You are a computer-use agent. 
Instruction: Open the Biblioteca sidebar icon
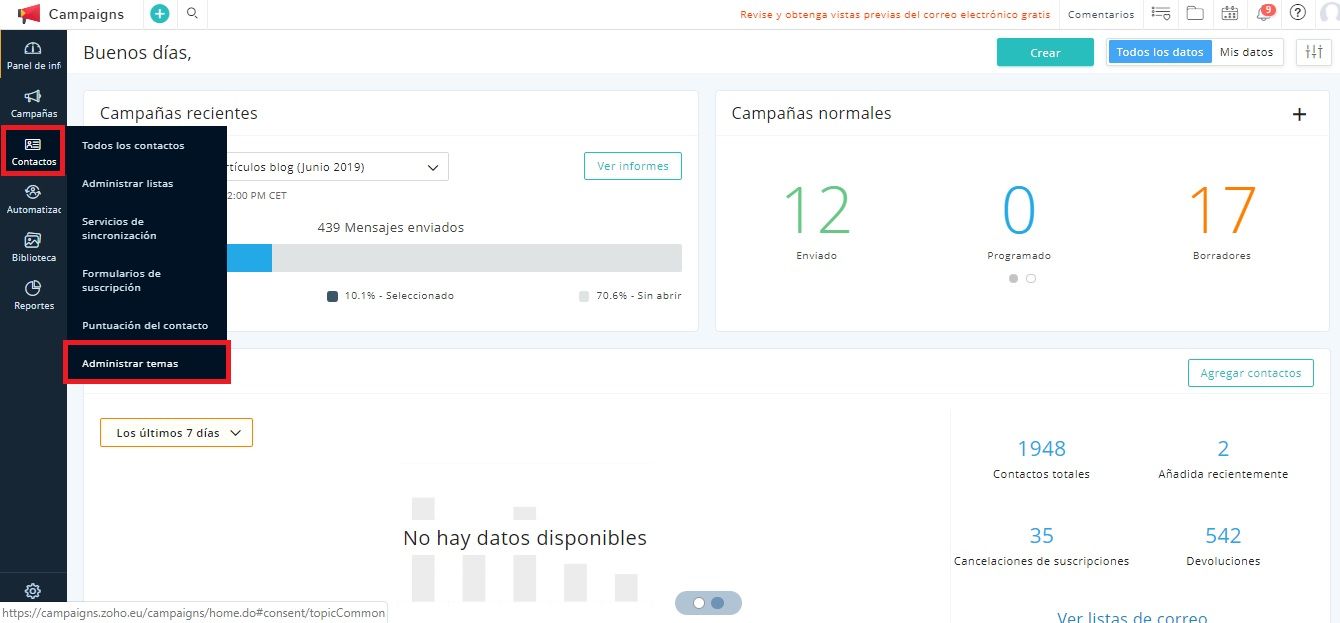click(33, 247)
